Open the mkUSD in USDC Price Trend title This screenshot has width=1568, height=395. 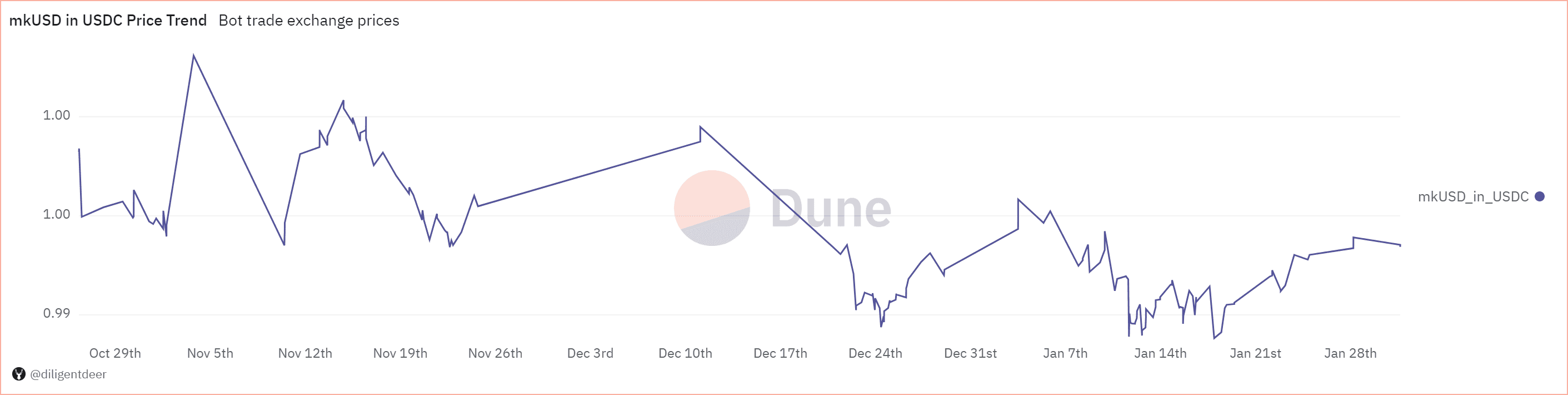[x=108, y=21]
